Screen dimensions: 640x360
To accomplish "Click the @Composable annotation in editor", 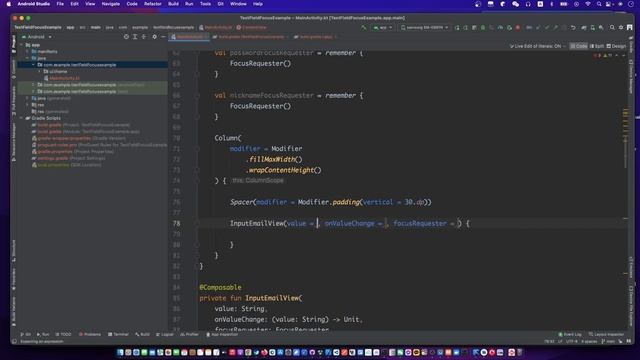I will pyautogui.click(x=220, y=287).
